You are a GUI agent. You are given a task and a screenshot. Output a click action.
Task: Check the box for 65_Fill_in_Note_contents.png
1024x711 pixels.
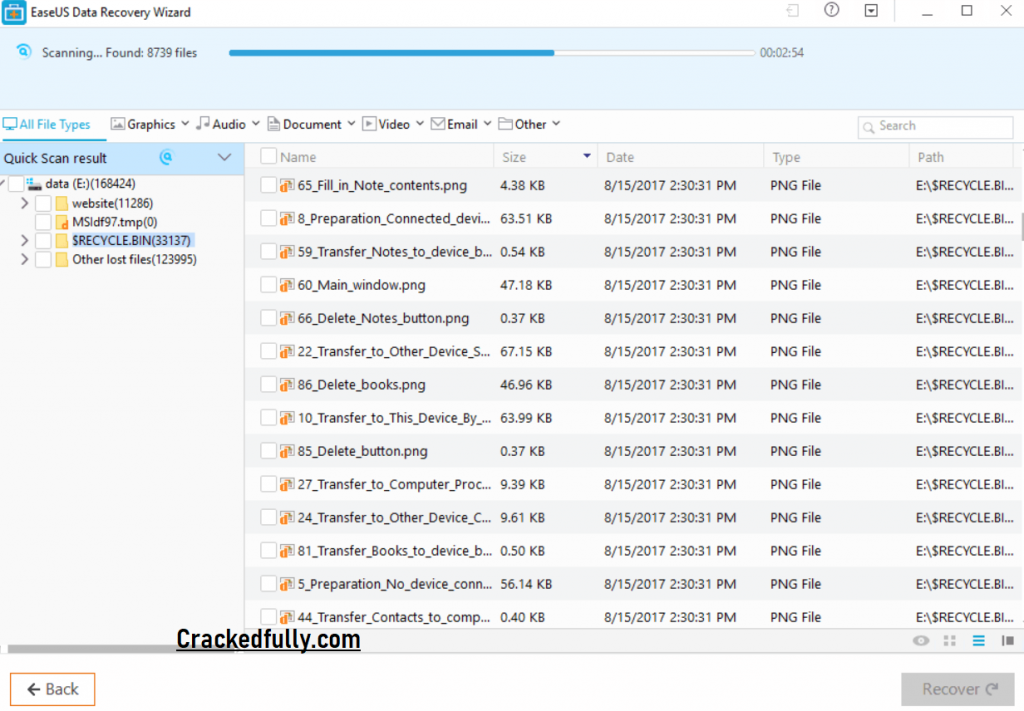point(268,185)
